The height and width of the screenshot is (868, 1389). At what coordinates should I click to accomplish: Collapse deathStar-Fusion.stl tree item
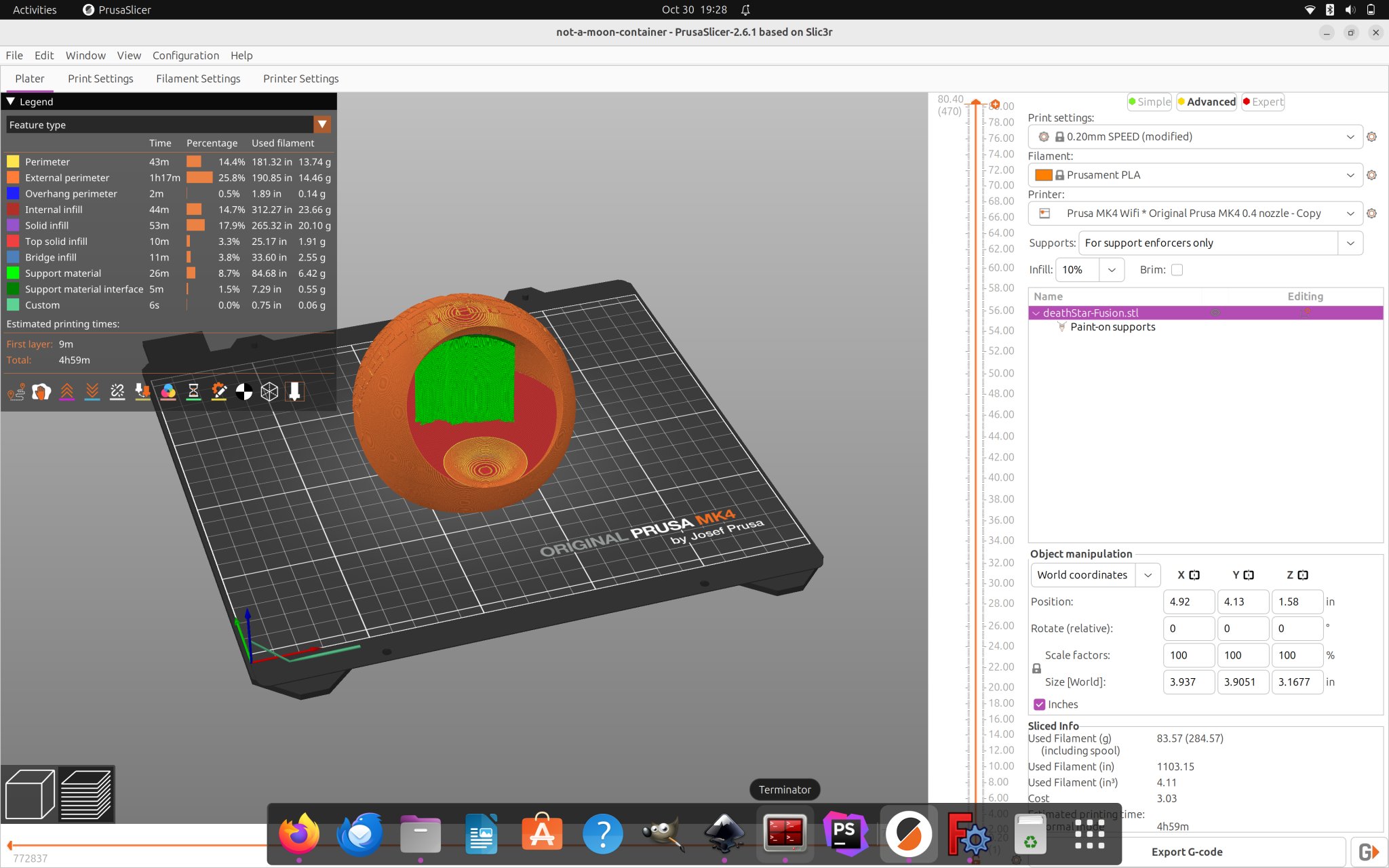[1036, 313]
